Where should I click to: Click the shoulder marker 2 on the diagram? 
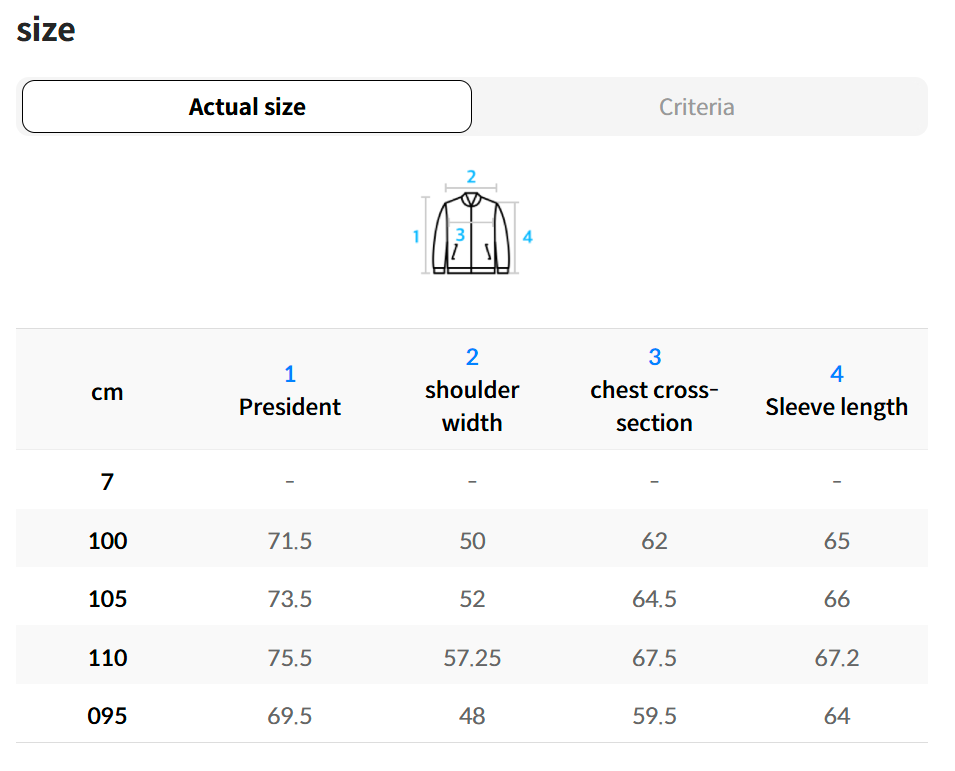point(472,176)
